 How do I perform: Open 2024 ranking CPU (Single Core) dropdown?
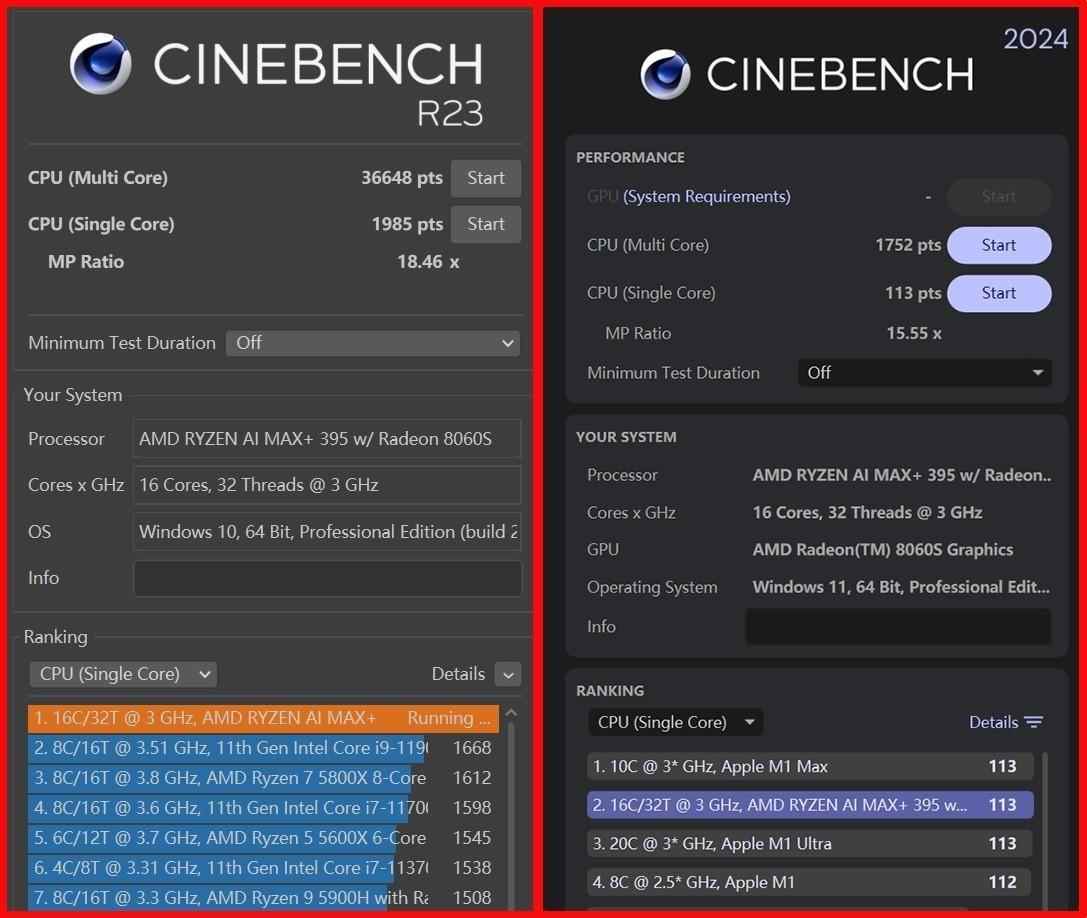[675, 722]
